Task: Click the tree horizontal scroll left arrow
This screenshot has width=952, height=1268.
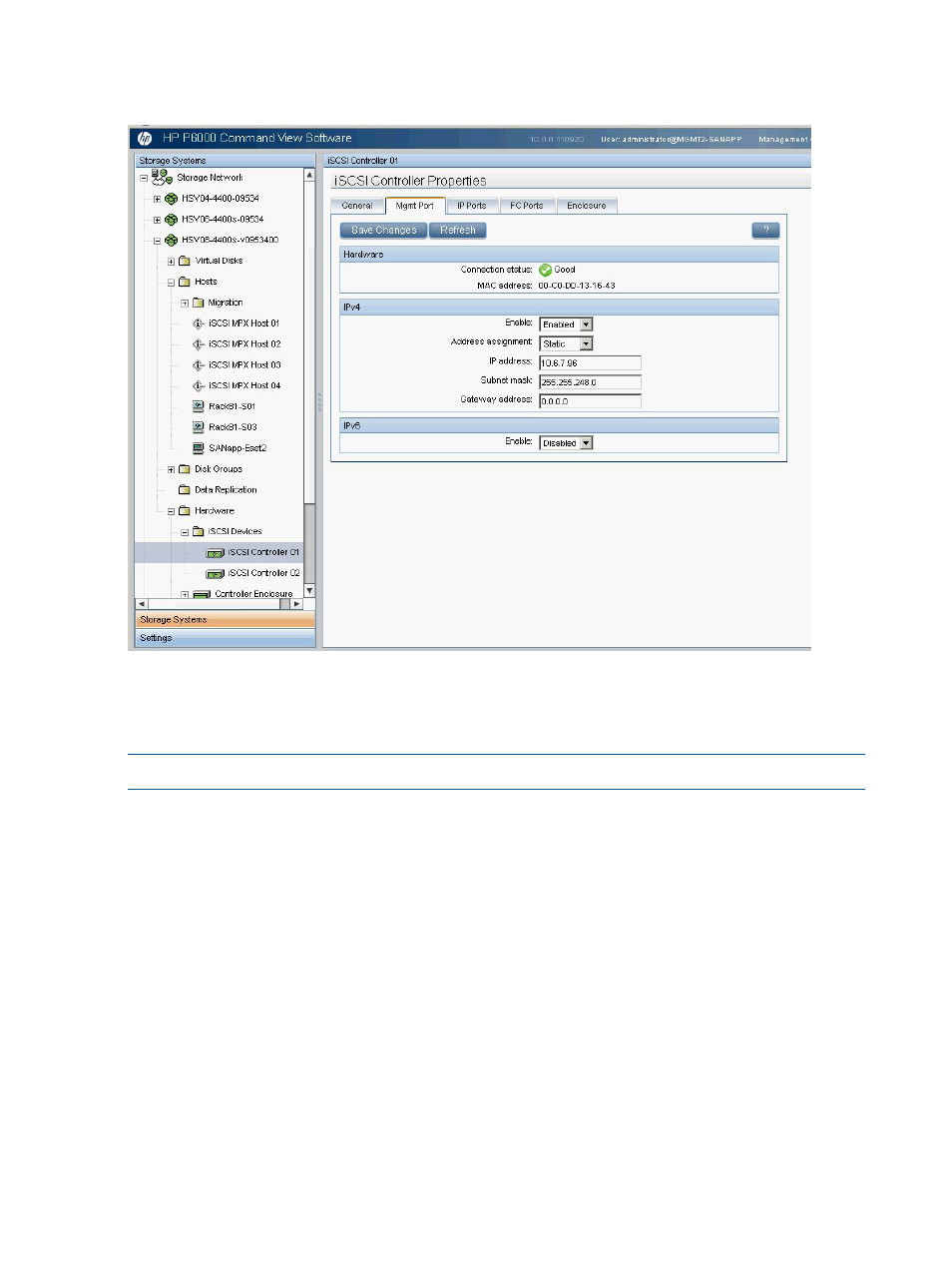Action: click(141, 604)
